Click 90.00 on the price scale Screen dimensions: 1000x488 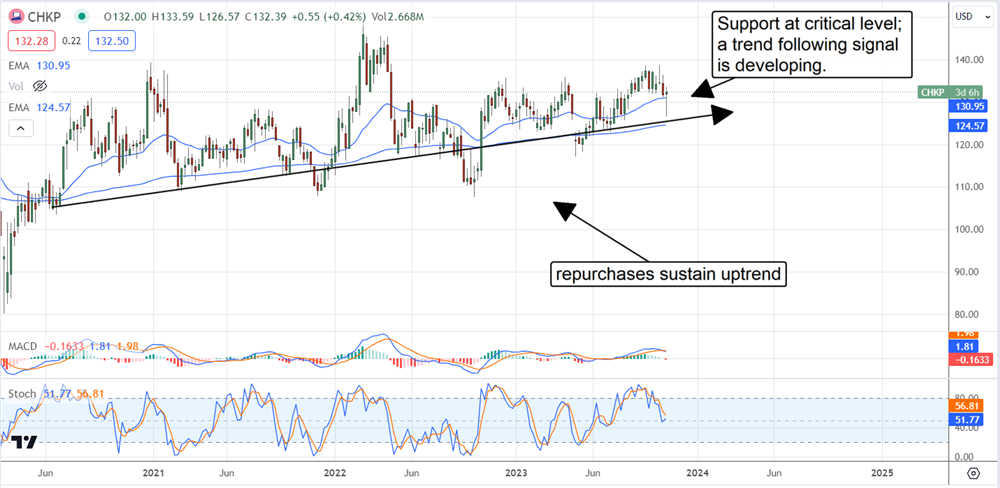coord(967,272)
